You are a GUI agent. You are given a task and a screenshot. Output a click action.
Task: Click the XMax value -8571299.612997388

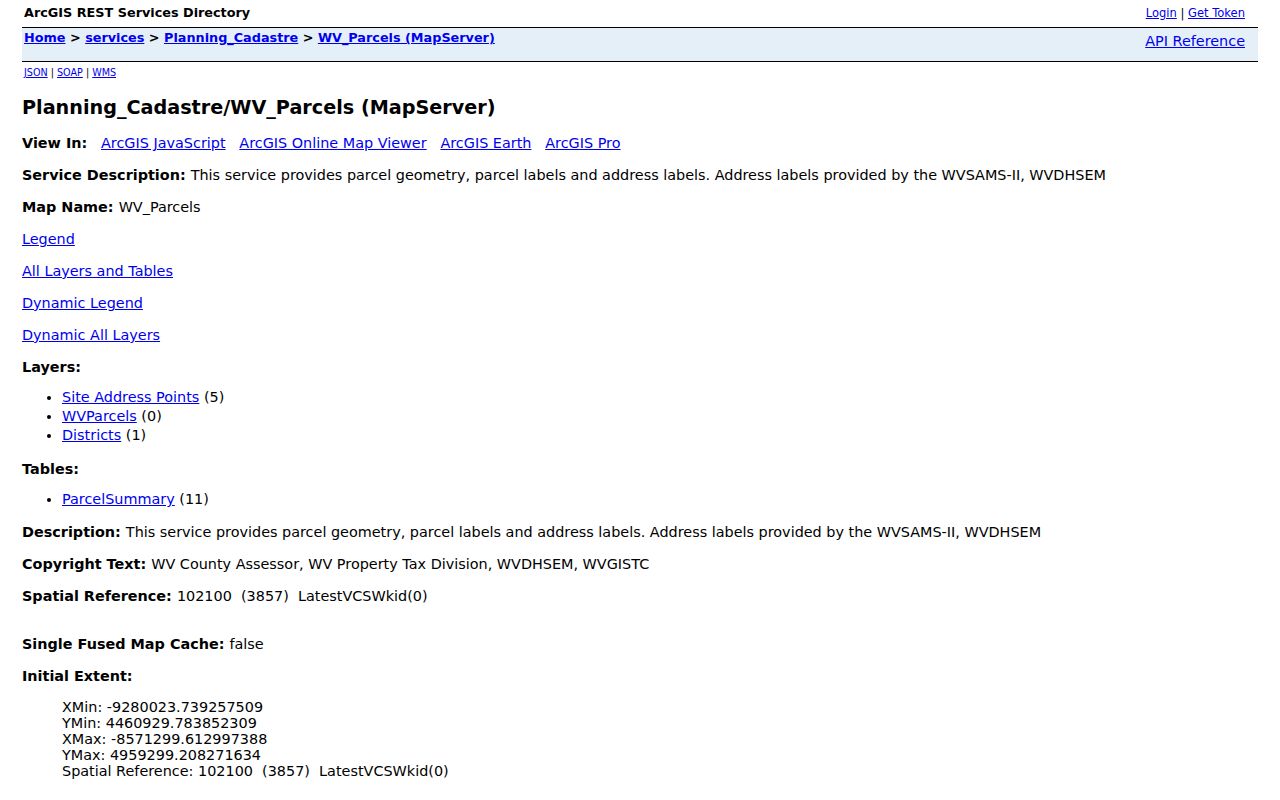point(189,739)
